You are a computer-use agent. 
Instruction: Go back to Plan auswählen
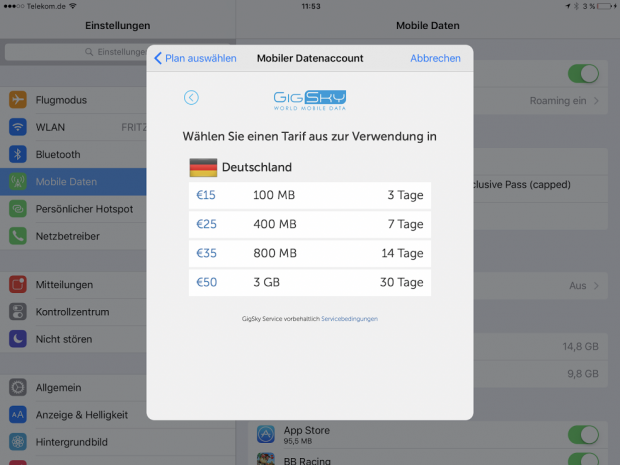point(195,58)
